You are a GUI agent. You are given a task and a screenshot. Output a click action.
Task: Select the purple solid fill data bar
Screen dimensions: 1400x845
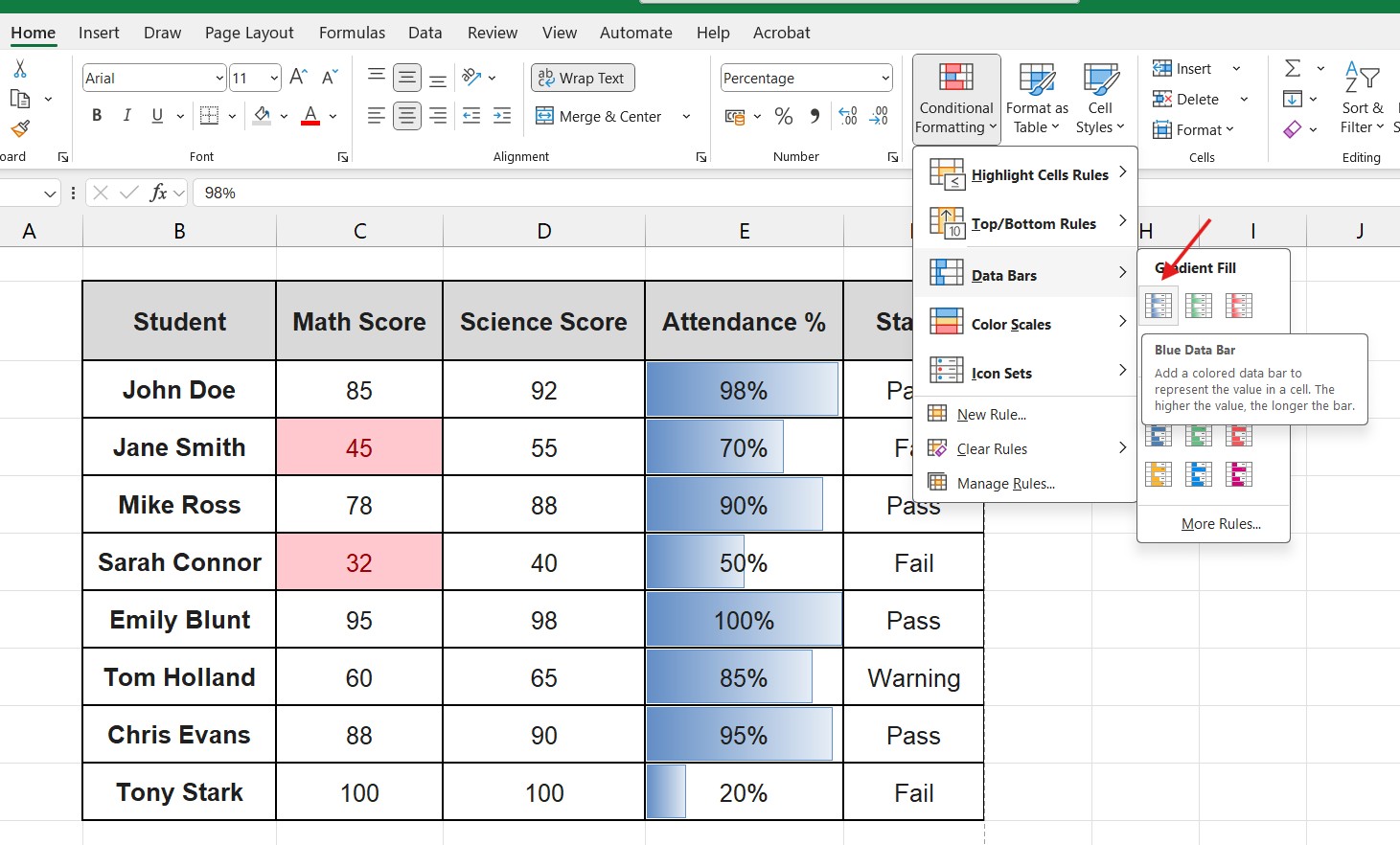click(x=1239, y=474)
